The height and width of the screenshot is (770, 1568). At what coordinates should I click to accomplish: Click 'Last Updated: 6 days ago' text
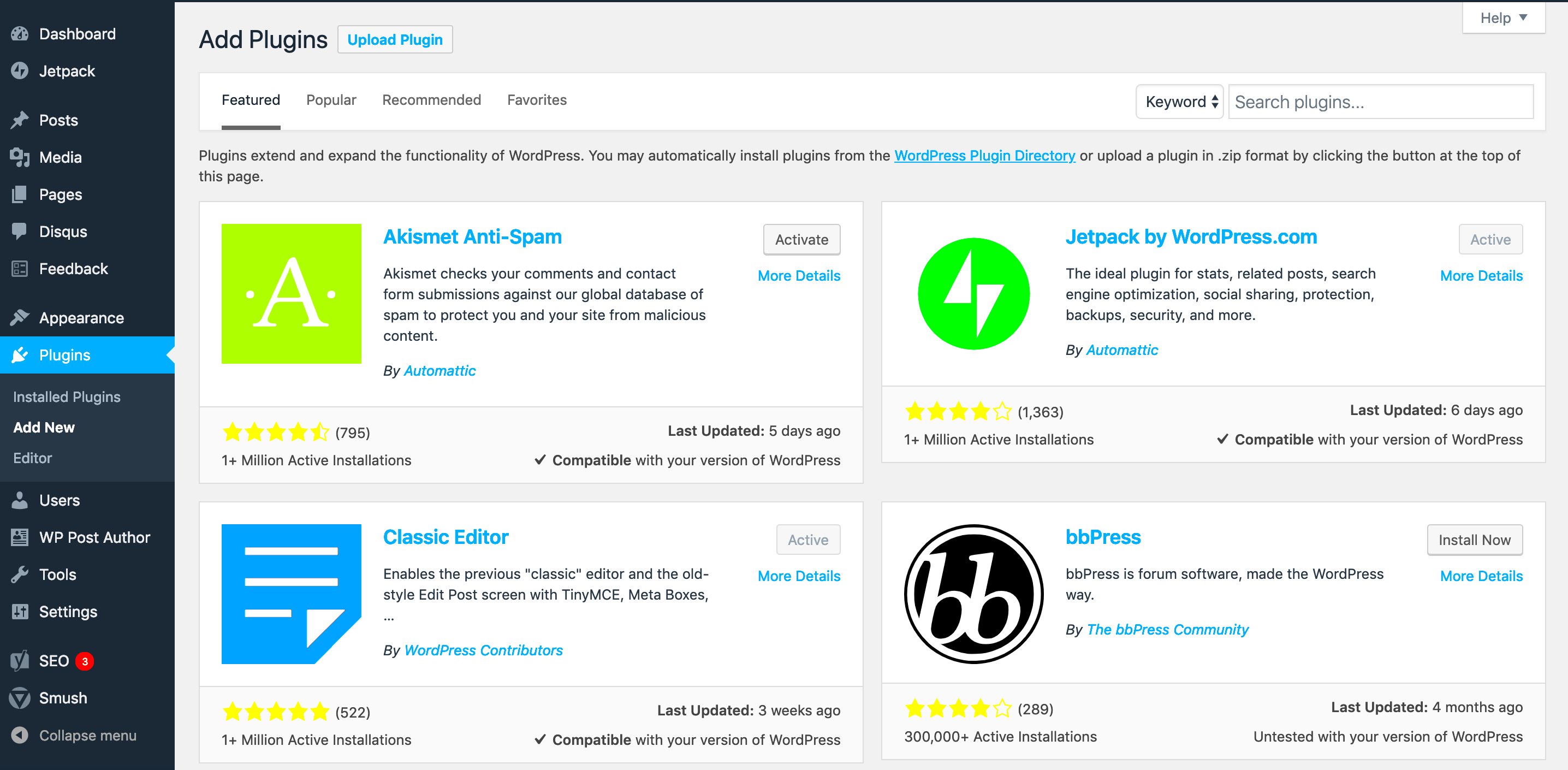(x=1436, y=410)
